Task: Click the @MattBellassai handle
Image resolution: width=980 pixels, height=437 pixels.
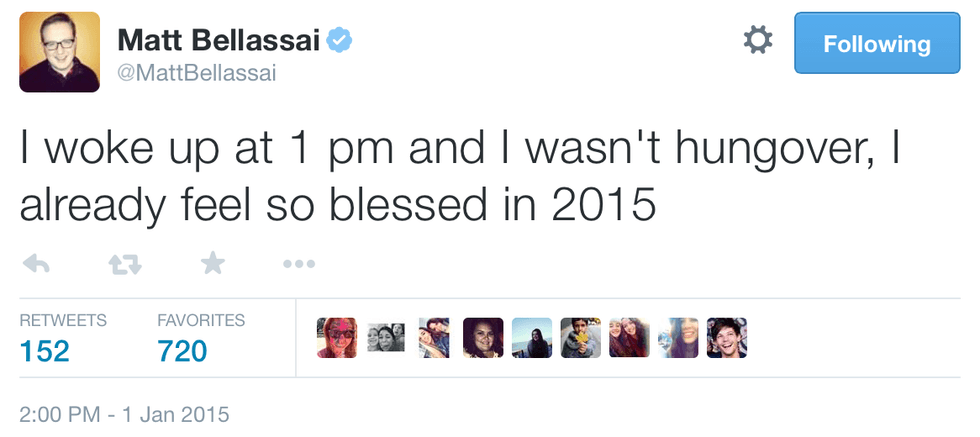Action: pos(198,73)
